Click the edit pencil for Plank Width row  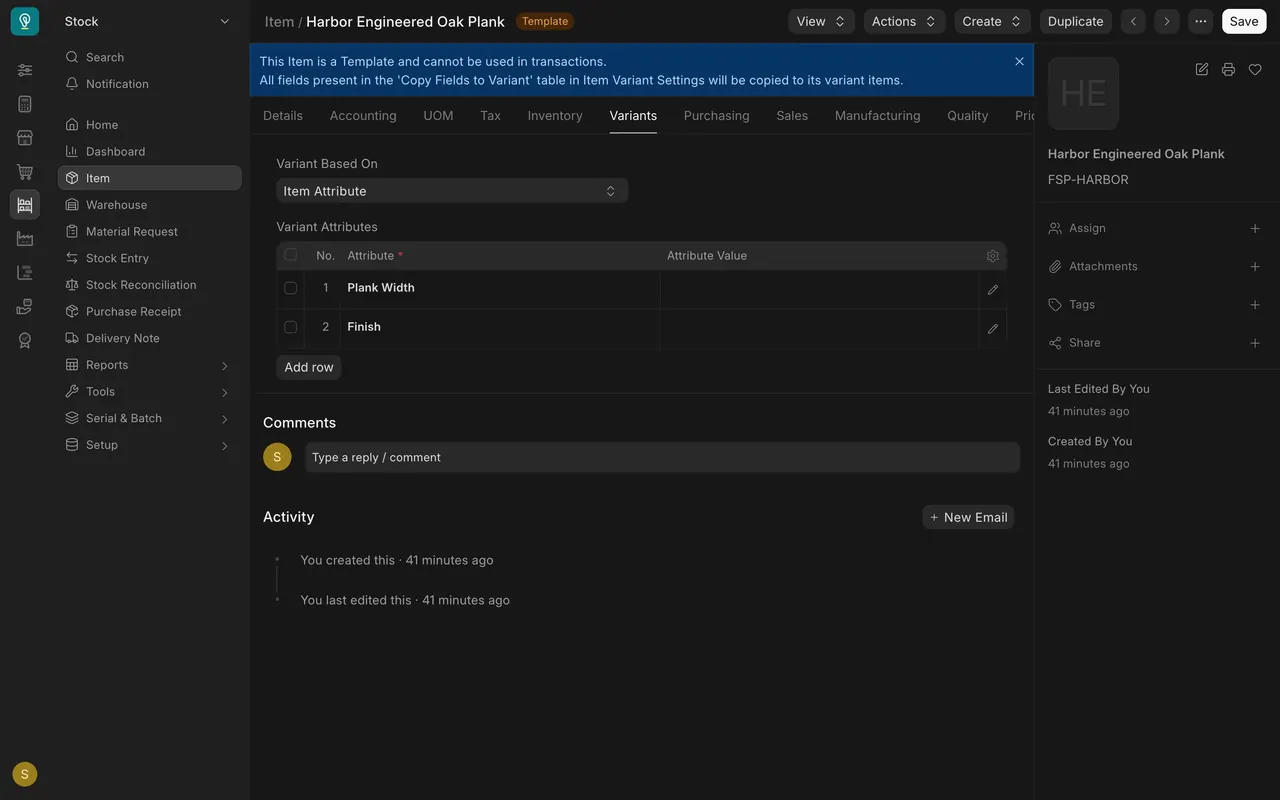click(993, 289)
